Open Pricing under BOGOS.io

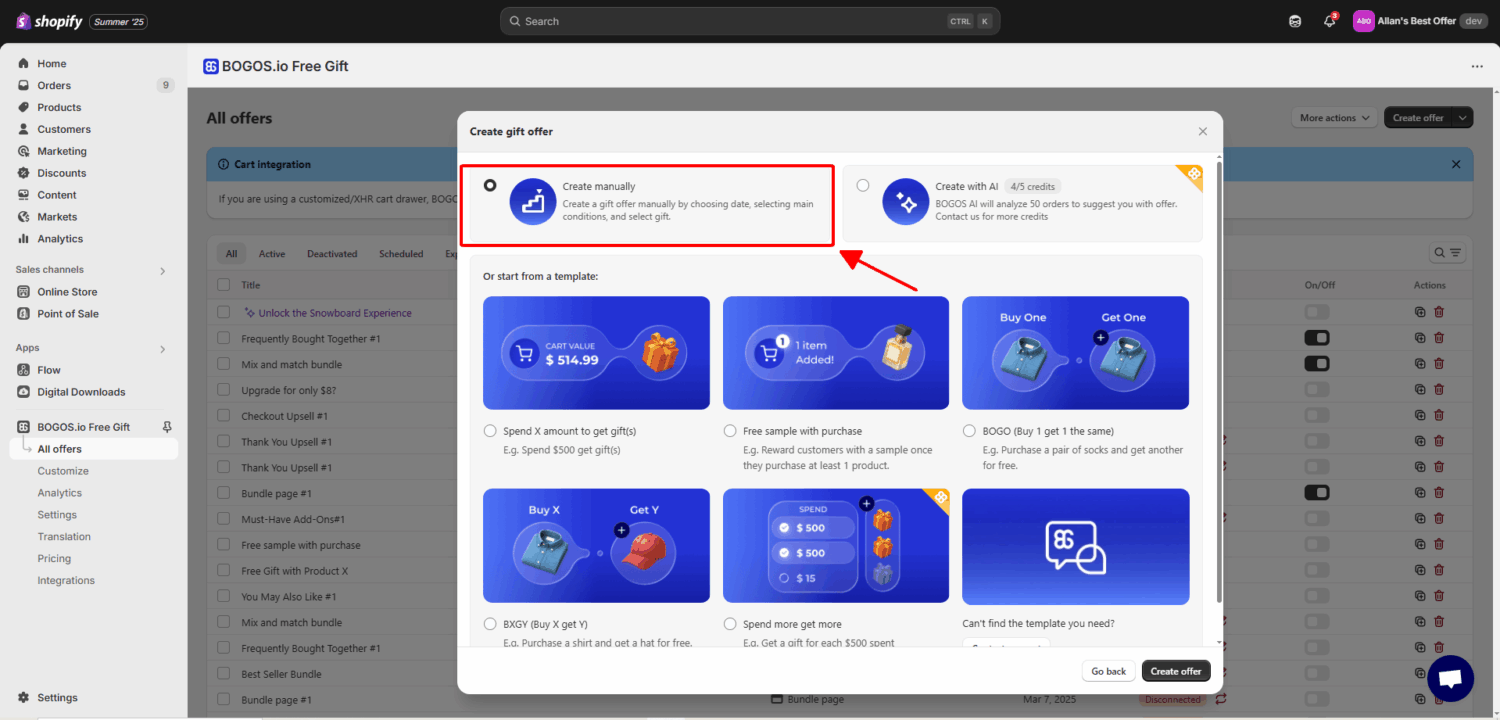[x=54, y=559]
